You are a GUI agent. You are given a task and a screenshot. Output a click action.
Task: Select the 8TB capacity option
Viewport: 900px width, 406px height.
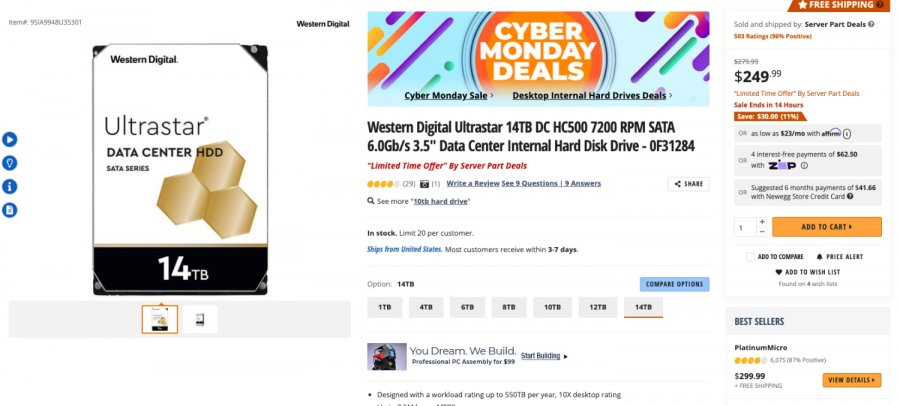[x=509, y=307]
